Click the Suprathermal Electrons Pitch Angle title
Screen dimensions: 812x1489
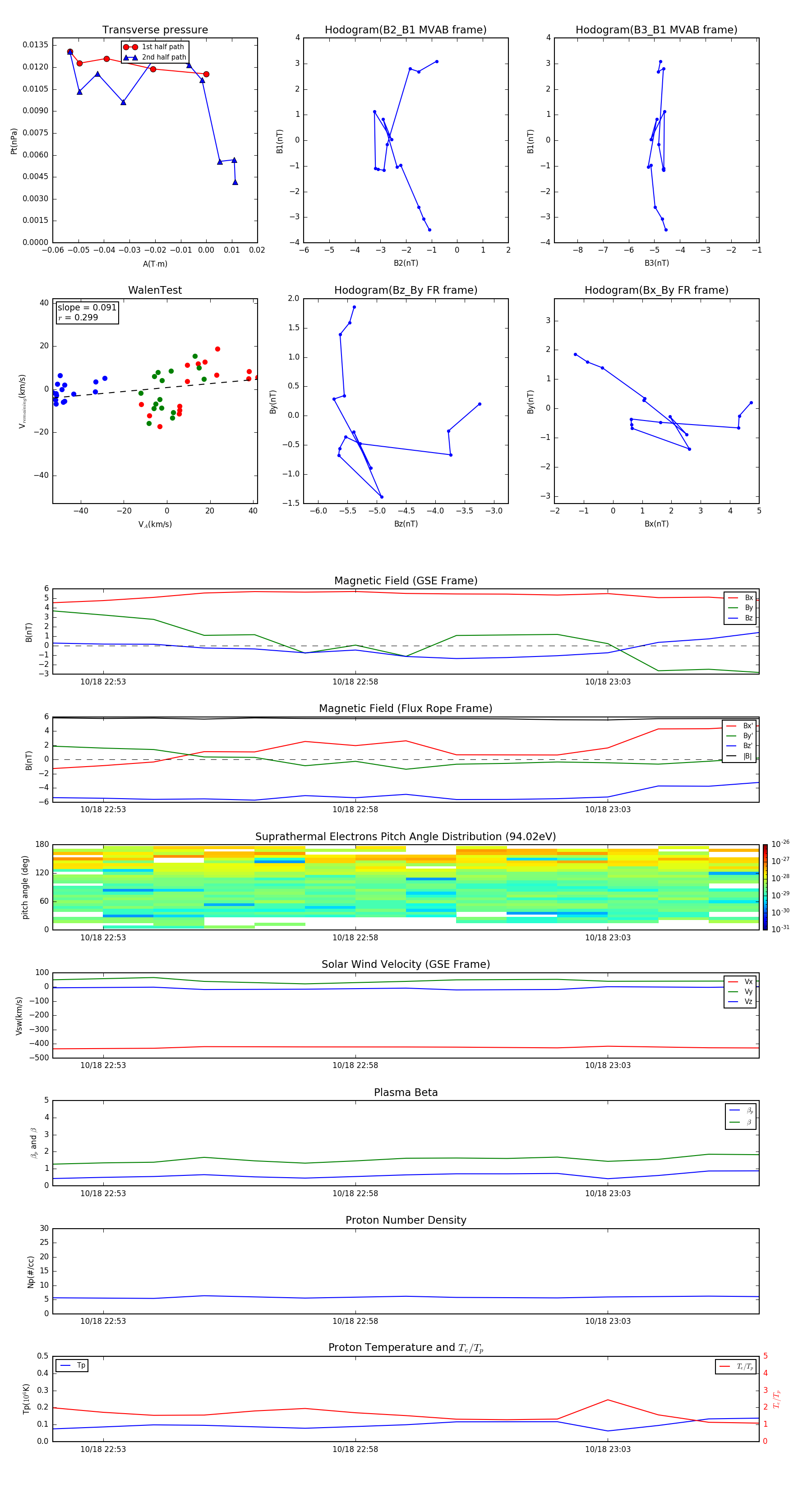(x=406, y=837)
